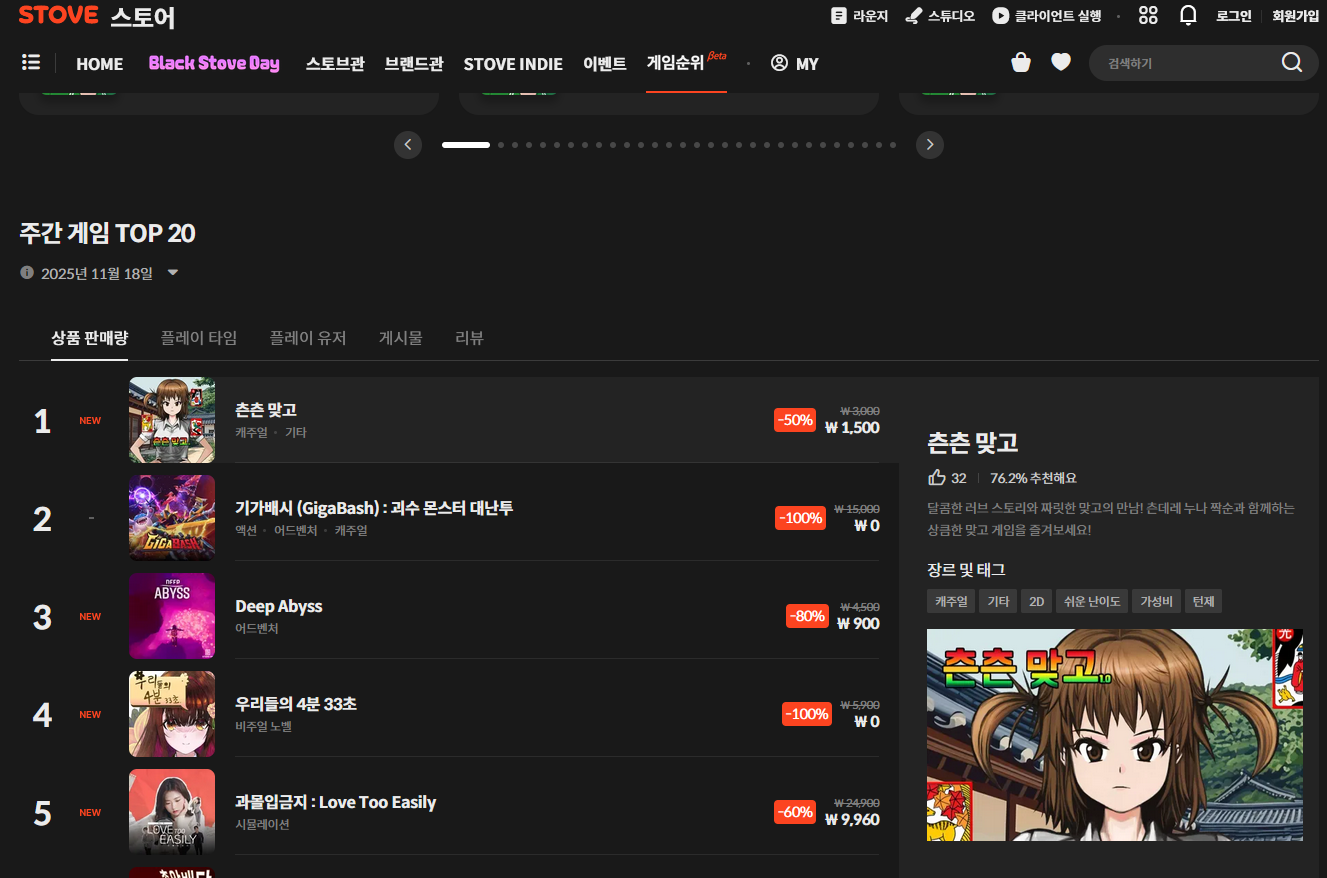Image resolution: width=1327 pixels, height=878 pixels.
Task: Click the large 촌촌 맞고 preview image
Action: pos(1115,735)
